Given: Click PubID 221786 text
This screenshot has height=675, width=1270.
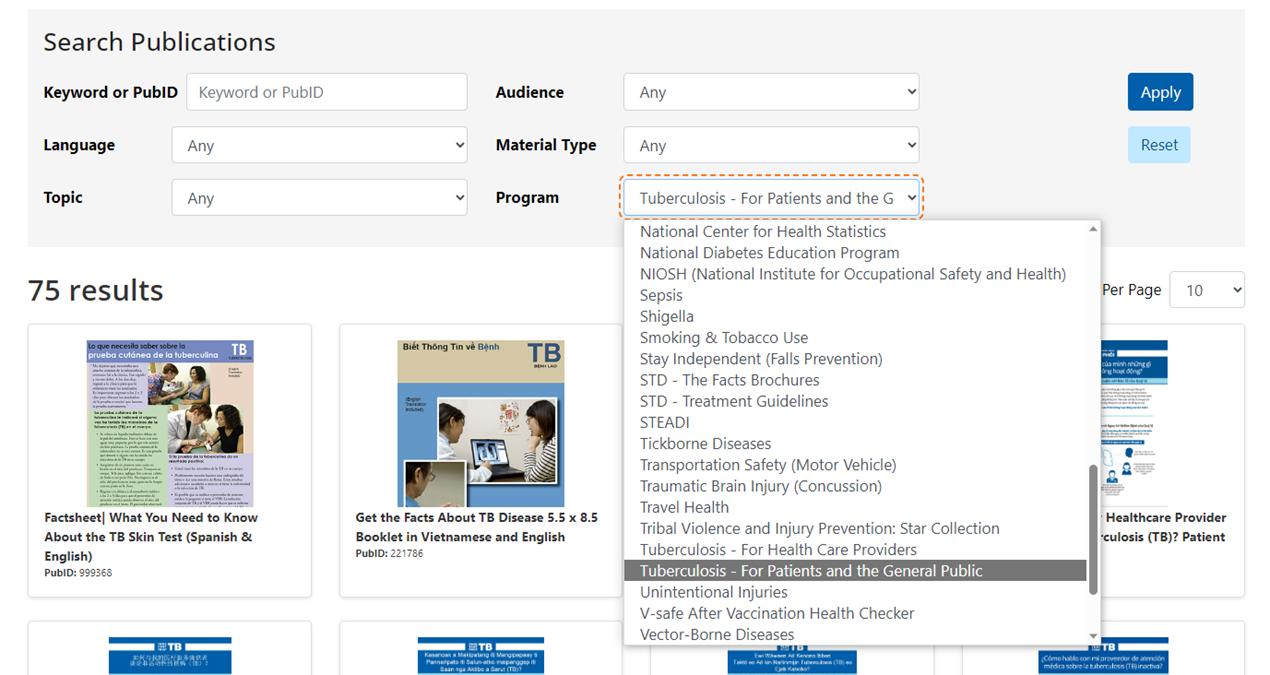Looking at the screenshot, I should [x=389, y=553].
